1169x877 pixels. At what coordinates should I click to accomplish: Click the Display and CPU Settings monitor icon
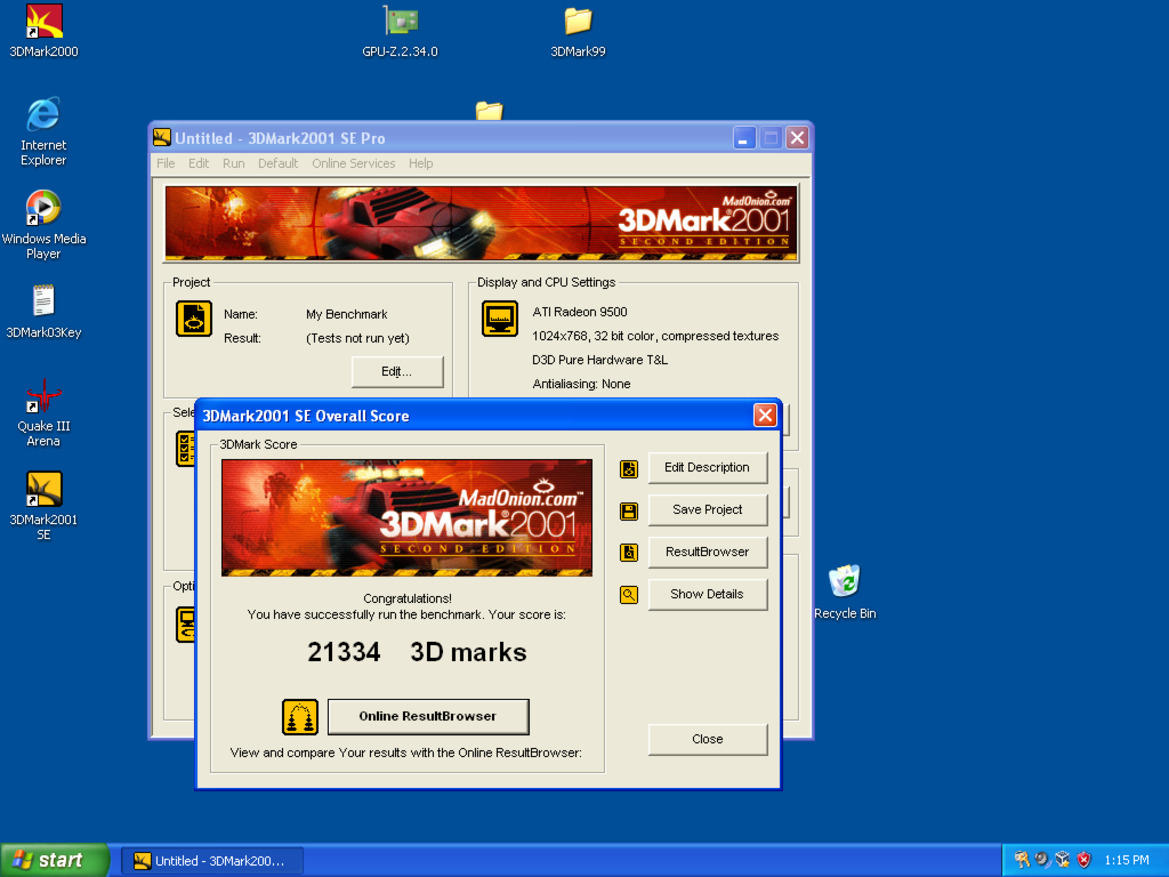click(500, 318)
